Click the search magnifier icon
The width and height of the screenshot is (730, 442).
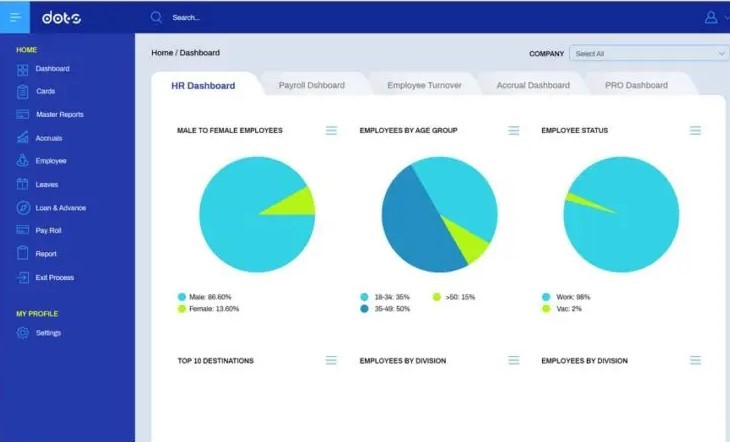click(156, 17)
